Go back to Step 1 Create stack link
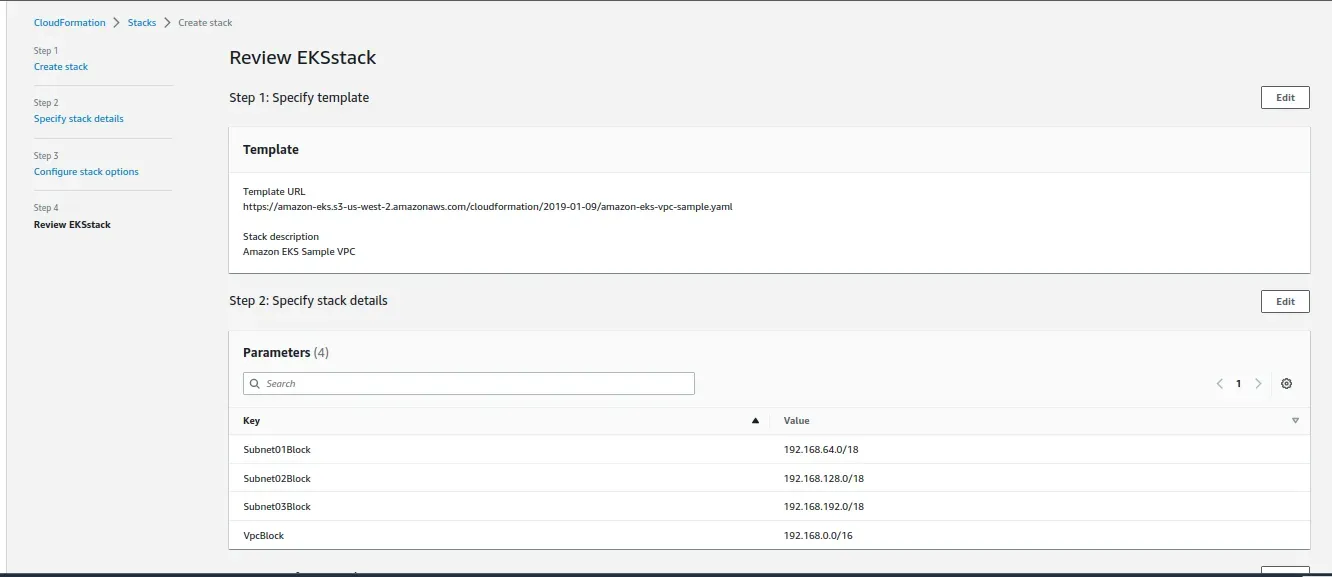Screen dimensions: 1332x577 coord(61,67)
